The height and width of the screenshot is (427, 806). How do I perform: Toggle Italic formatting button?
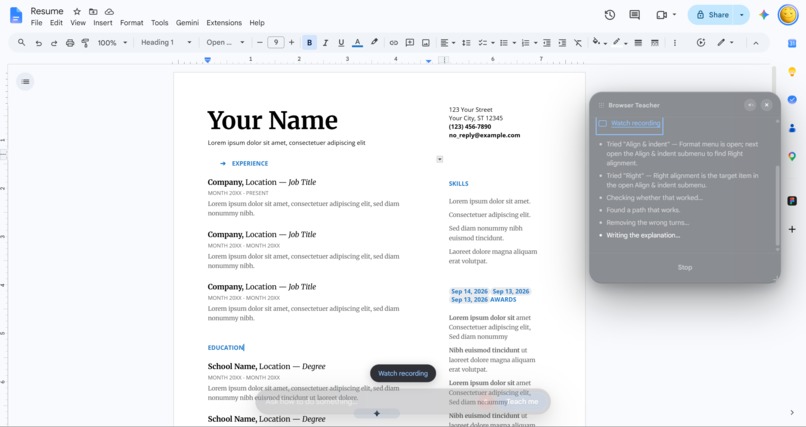point(325,43)
